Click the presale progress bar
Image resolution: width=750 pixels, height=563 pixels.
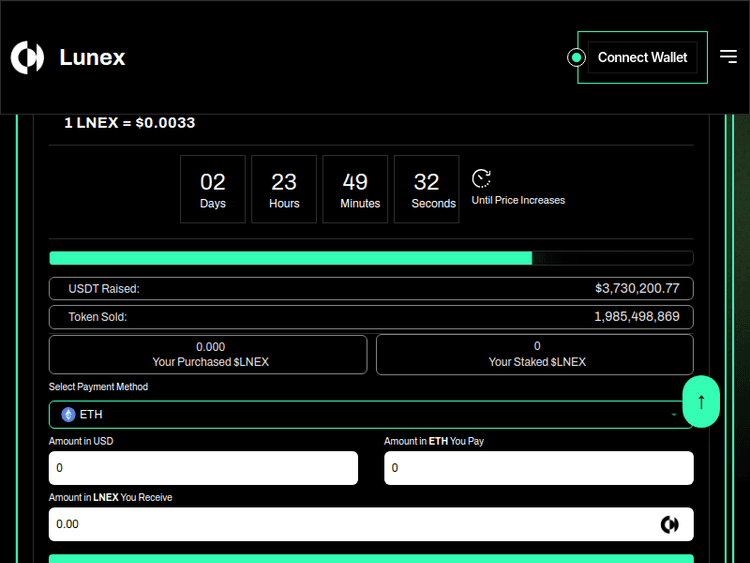(x=371, y=258)
